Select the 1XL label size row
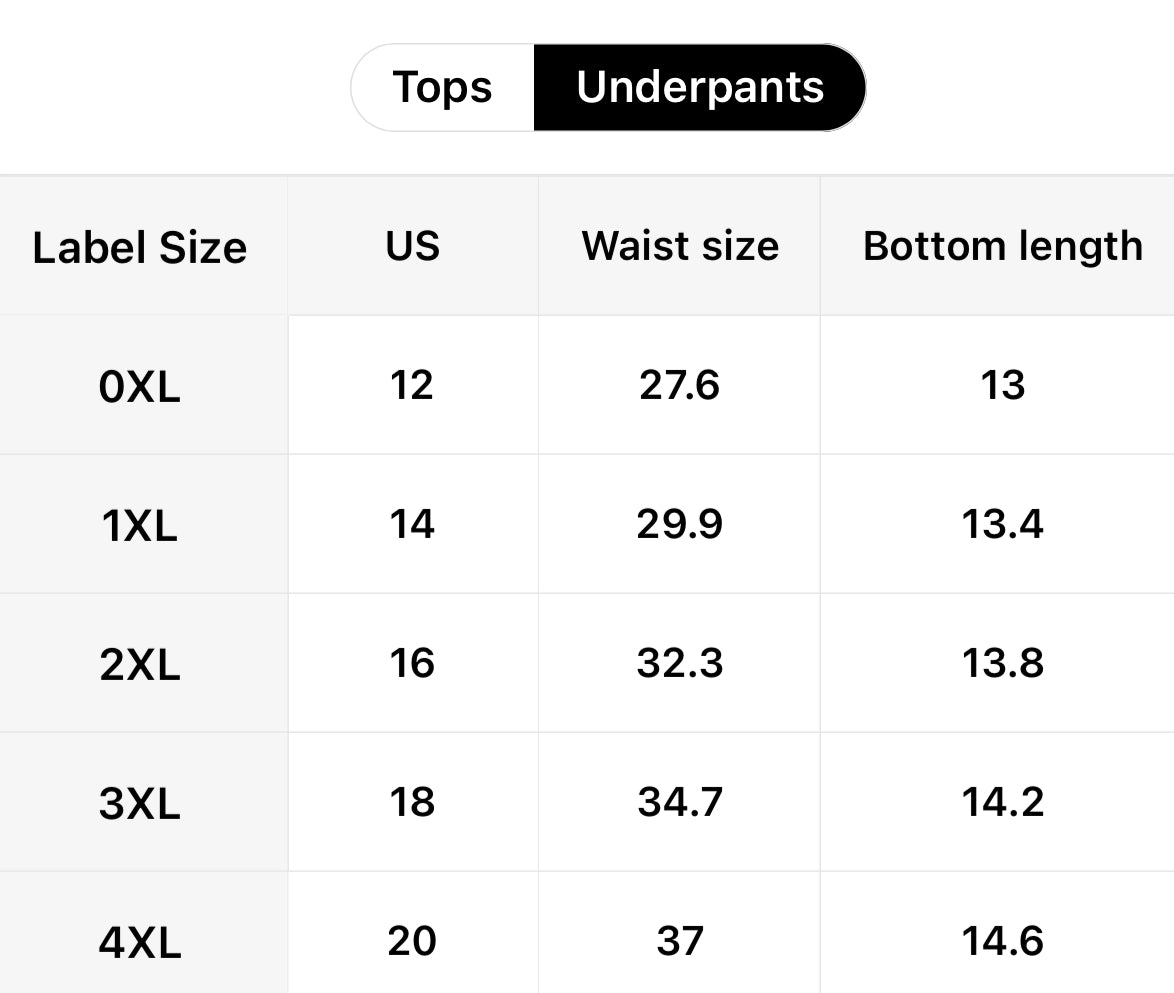 [x=140, y=525]
